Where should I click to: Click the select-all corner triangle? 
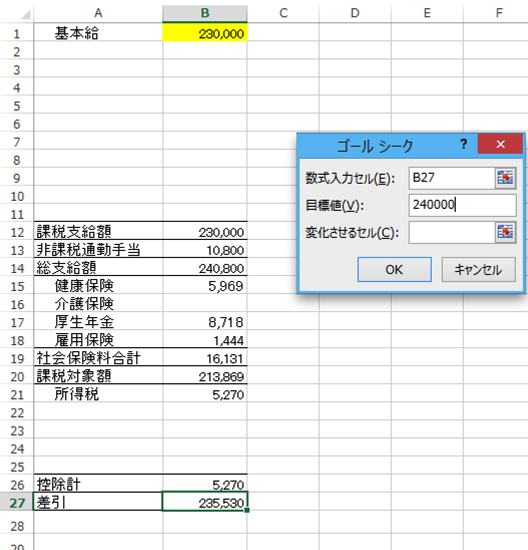point(25,14)
